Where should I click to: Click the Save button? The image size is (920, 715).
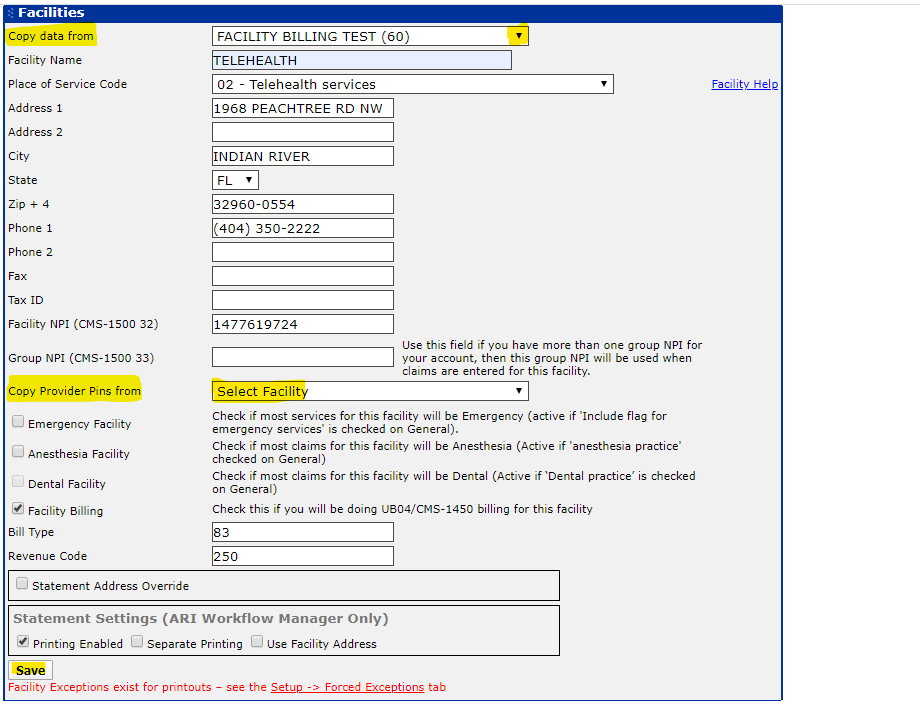tap(31, 670)
